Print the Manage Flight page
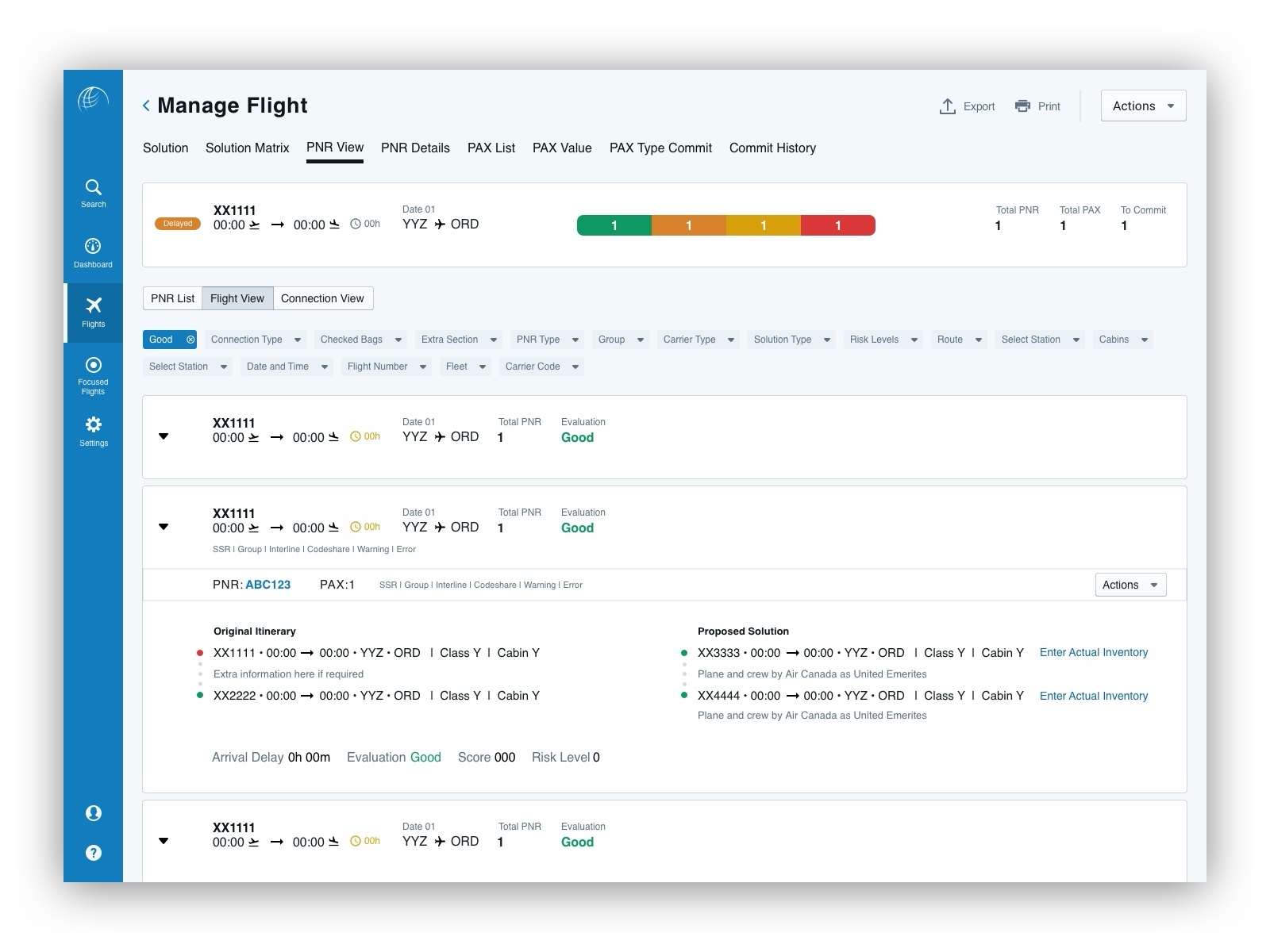 pyautogui.click(x=1037, y=106)
